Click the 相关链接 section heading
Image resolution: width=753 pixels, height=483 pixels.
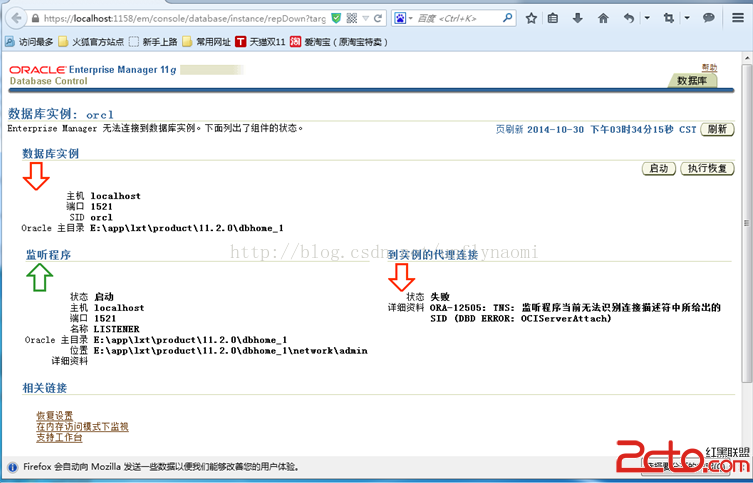tap(45, 388)
